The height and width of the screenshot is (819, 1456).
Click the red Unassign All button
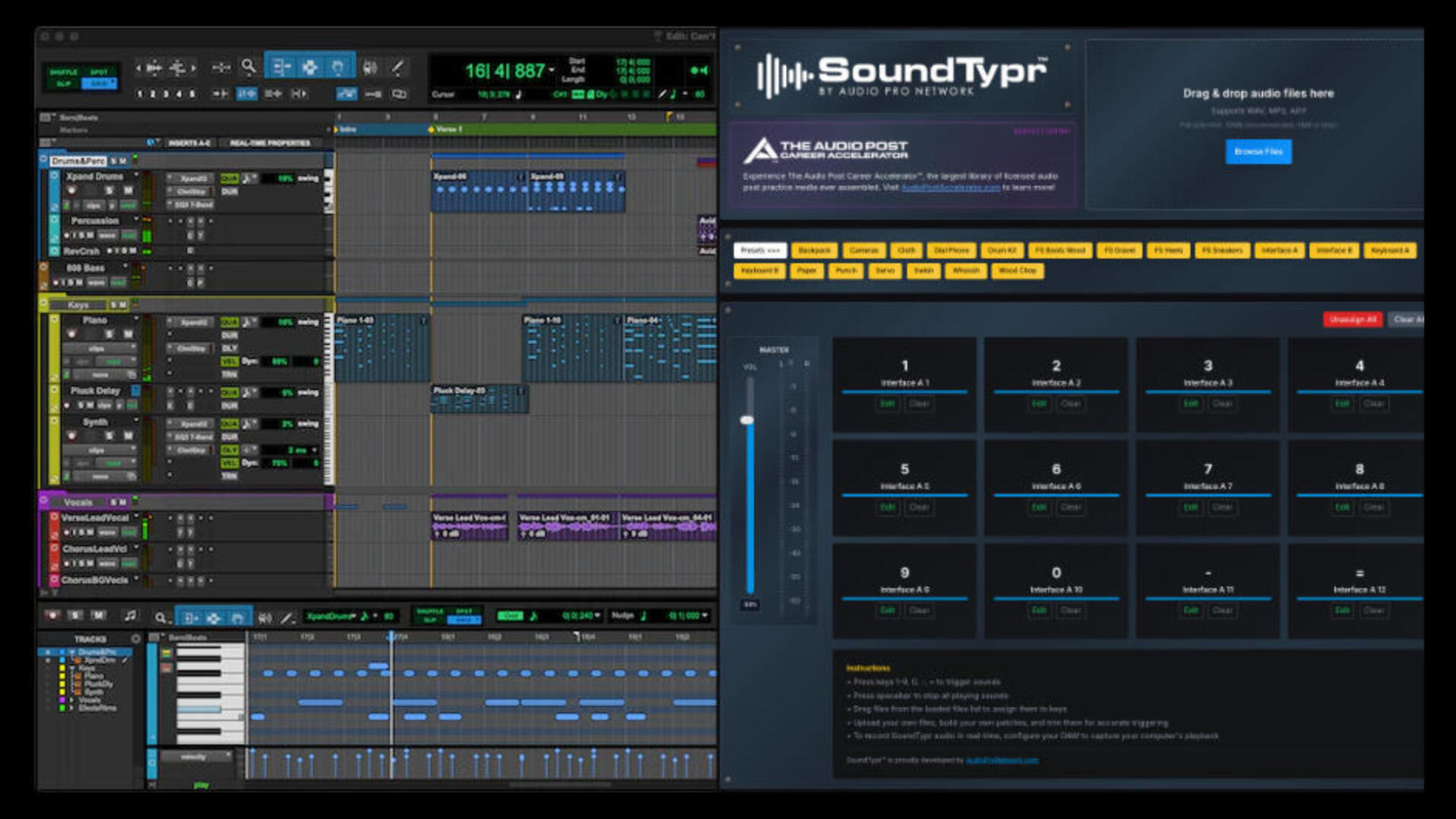(1352, 320)
